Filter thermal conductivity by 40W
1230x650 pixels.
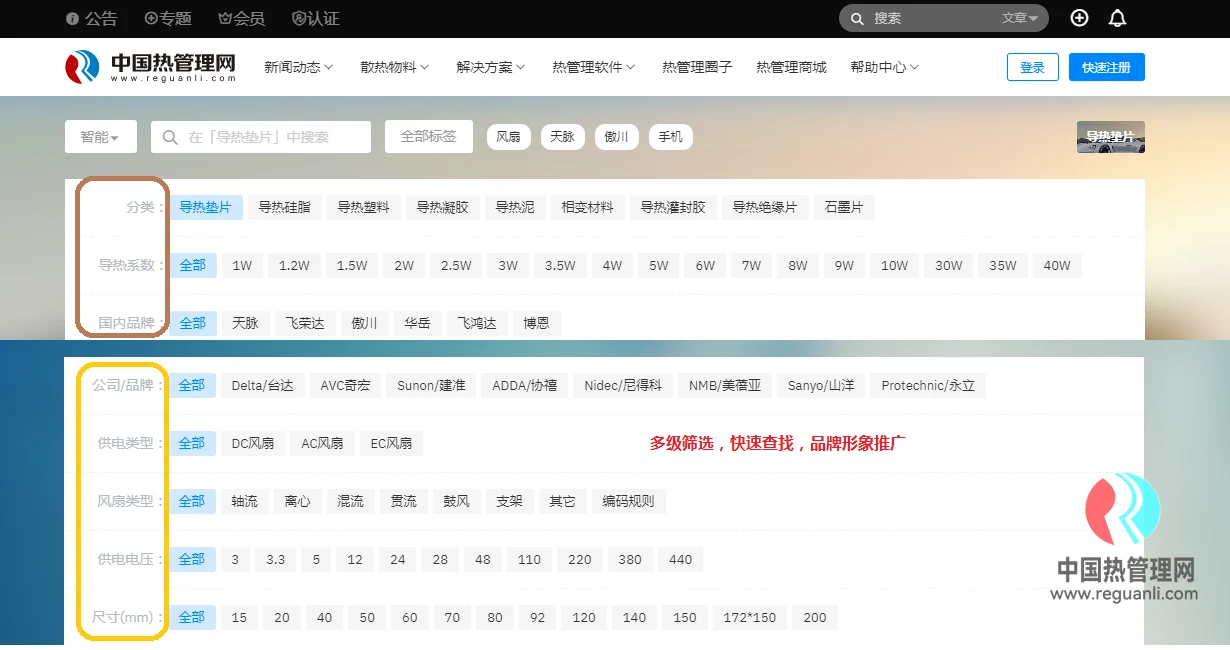[x=1057, y=265]
